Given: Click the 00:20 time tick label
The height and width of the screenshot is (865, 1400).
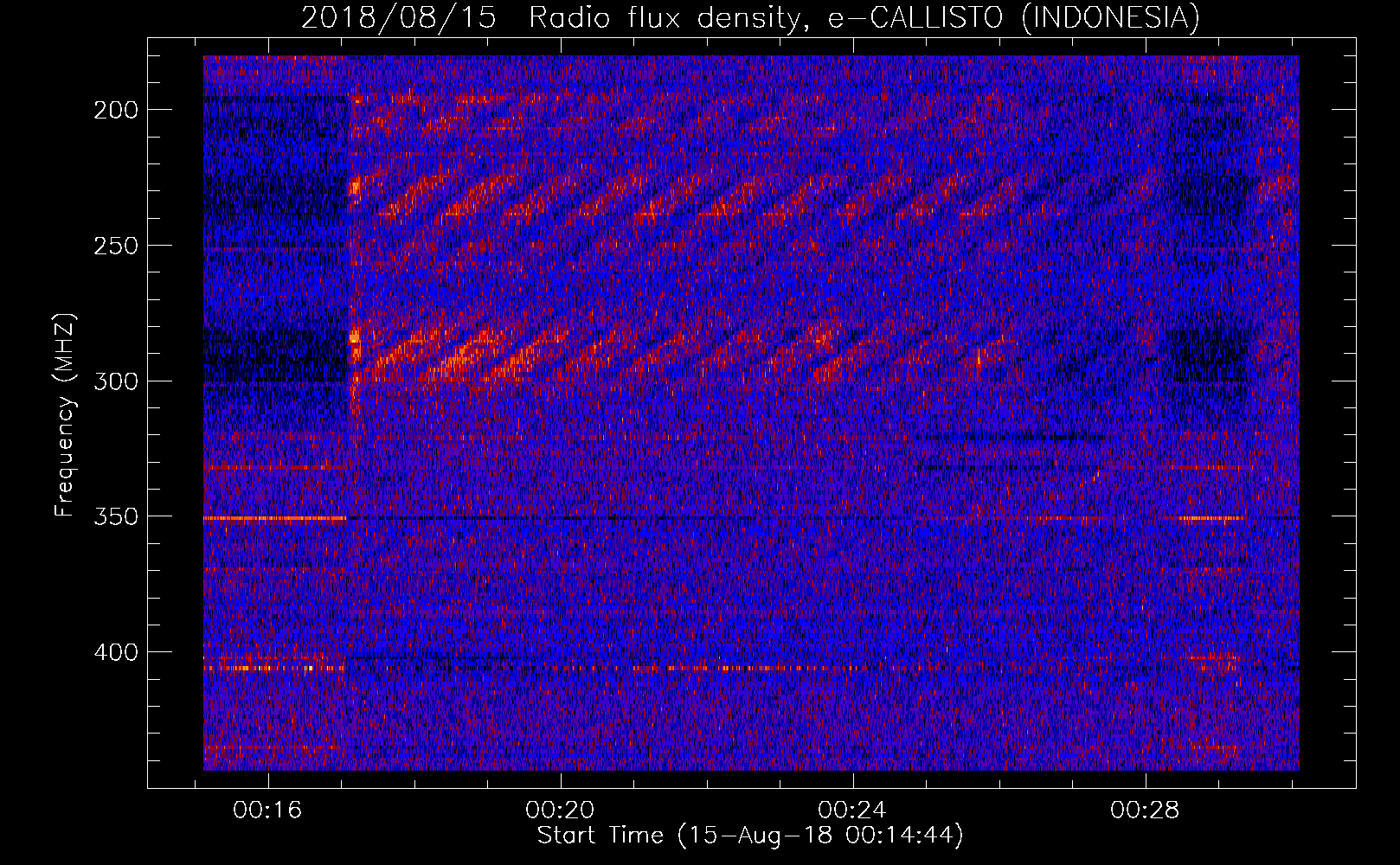Looking at the screenshot, I should [560, 810].
